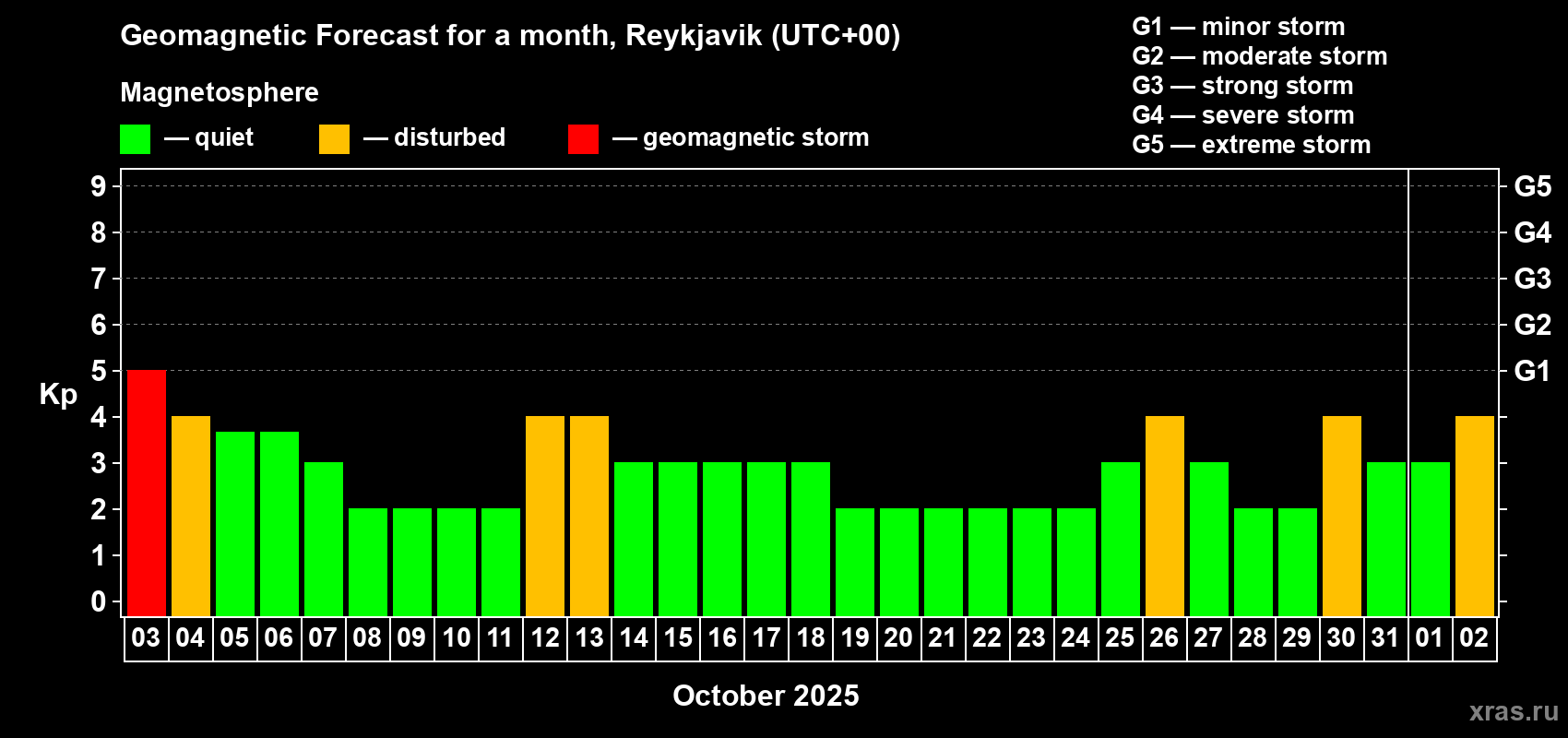Screen dimensions: 1568x738
Task: Click the Geomagnetic Forecast title
Action: pos(510,36)
